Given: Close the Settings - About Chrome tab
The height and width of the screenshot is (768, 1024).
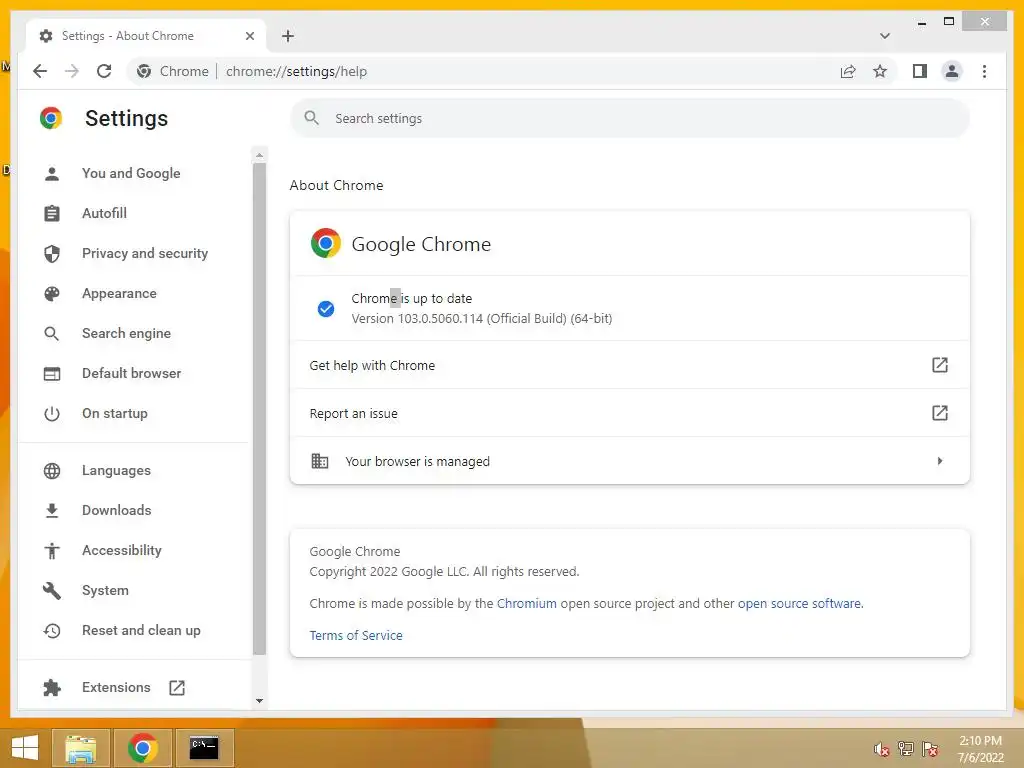Looking at the screenshot, I should coord(249,36).
